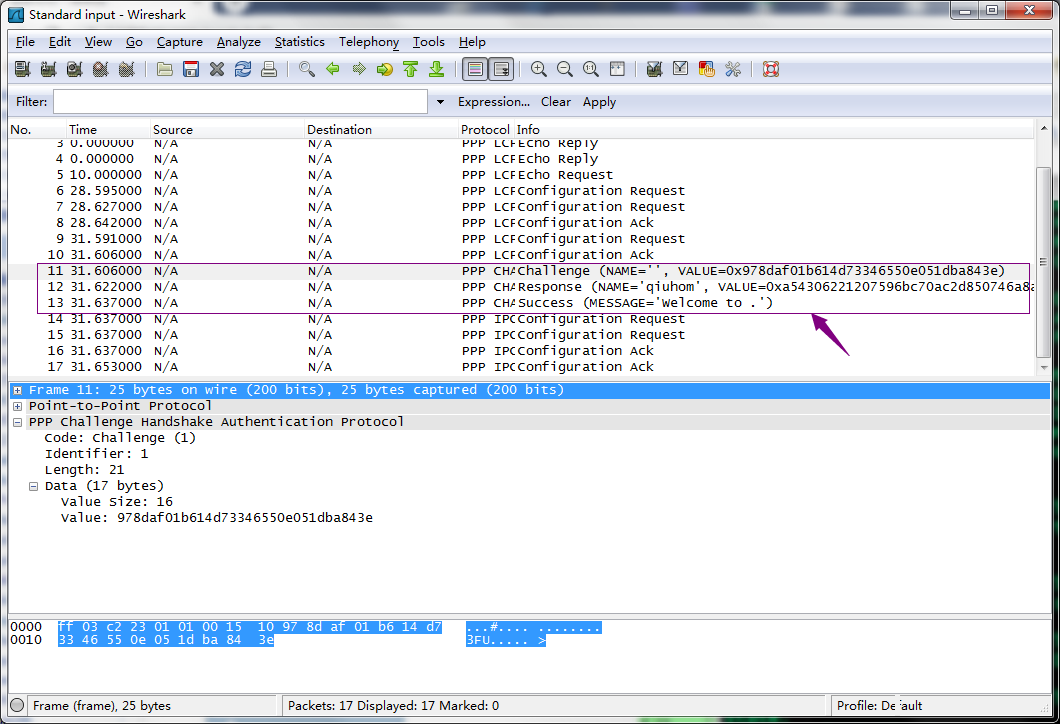Open capture options from the toolbar
Image resolution: width=1060 pixels, height=724 pixels.
tap(48, 69)
